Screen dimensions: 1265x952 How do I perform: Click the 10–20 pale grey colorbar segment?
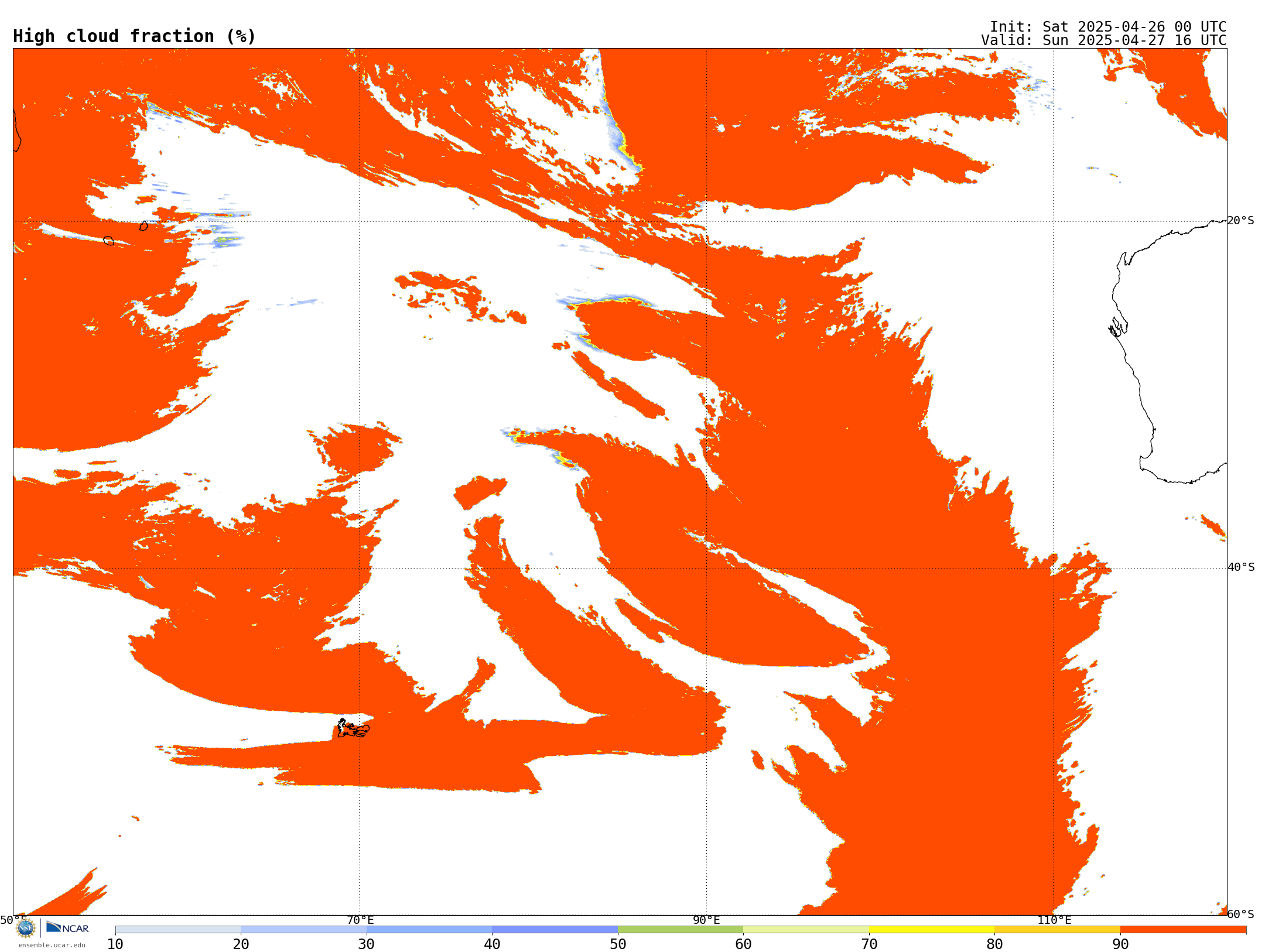[x=178, y=930]
